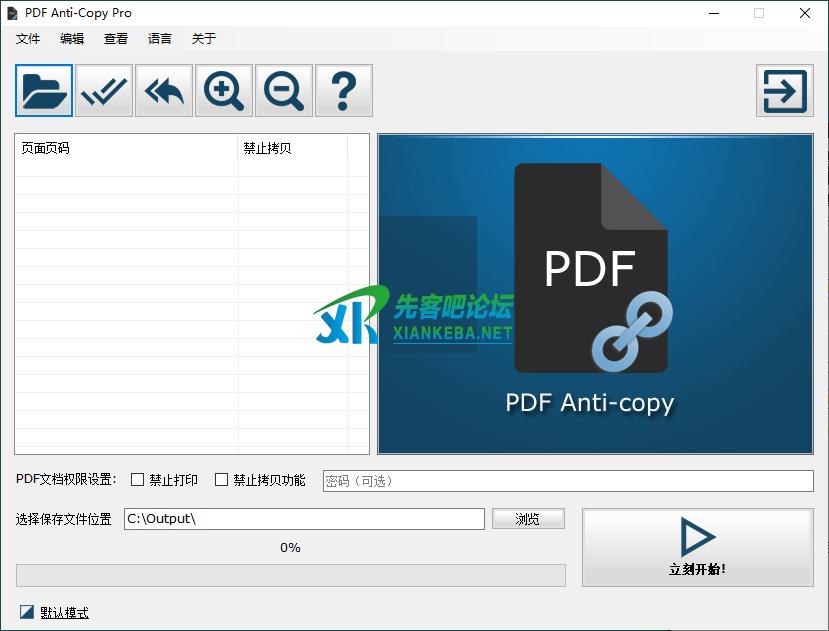The image size is (829, 631).
Task: Click the 浏览 browse button
Action: 528,519
